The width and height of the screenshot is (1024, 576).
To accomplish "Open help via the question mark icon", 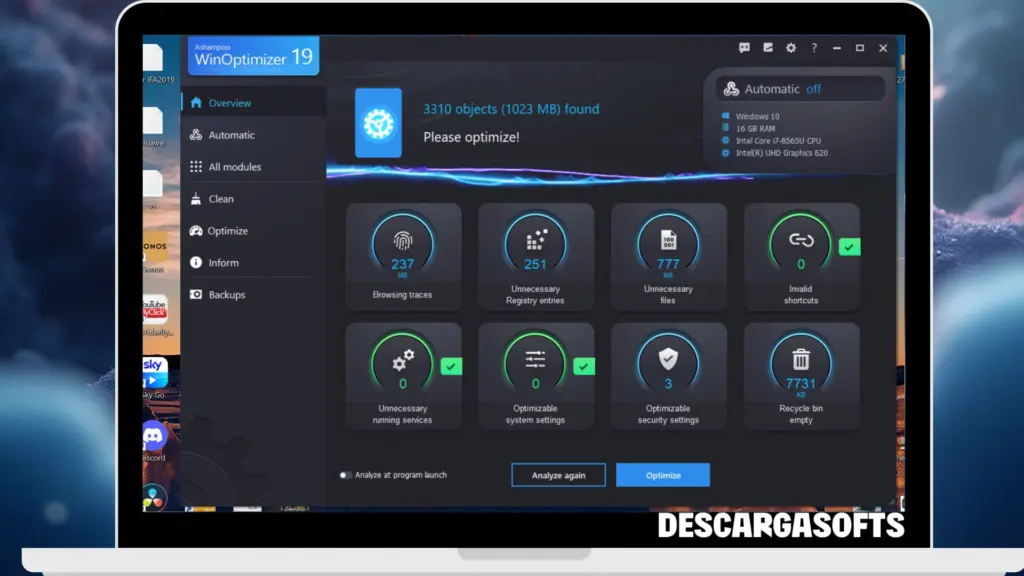I will tap(813, 47).
